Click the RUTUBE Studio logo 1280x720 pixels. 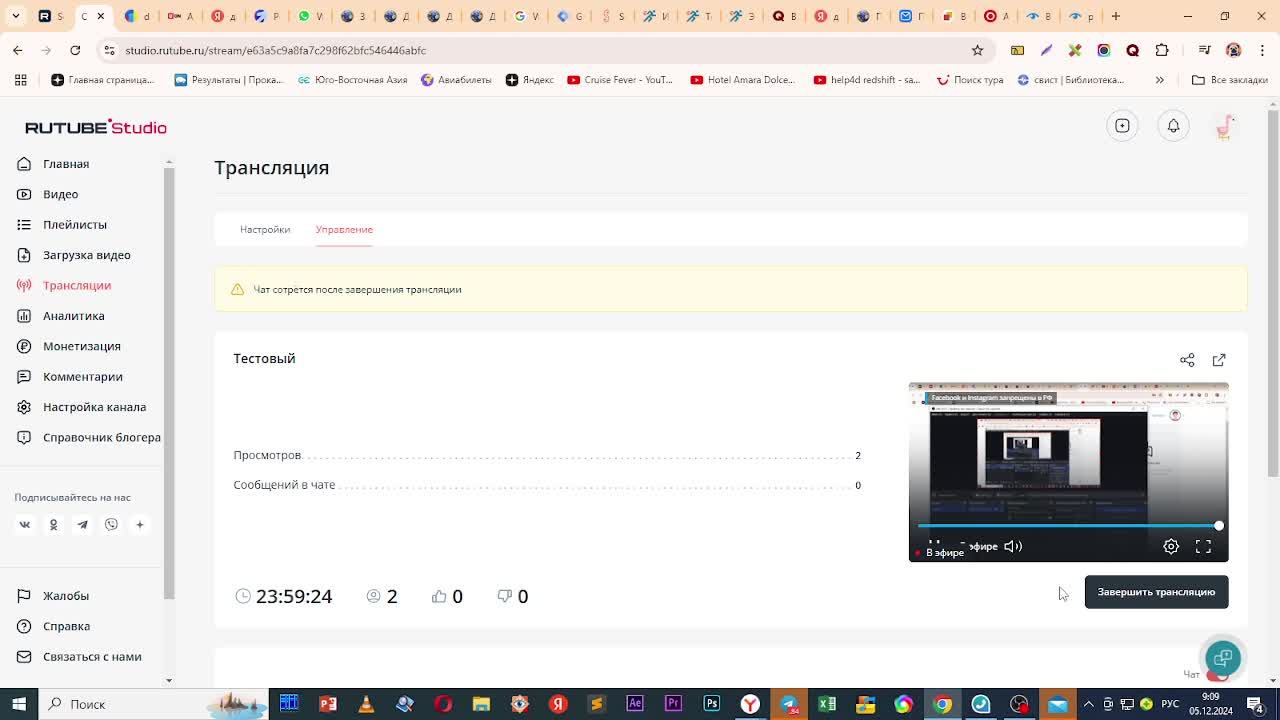coord(96,127)
